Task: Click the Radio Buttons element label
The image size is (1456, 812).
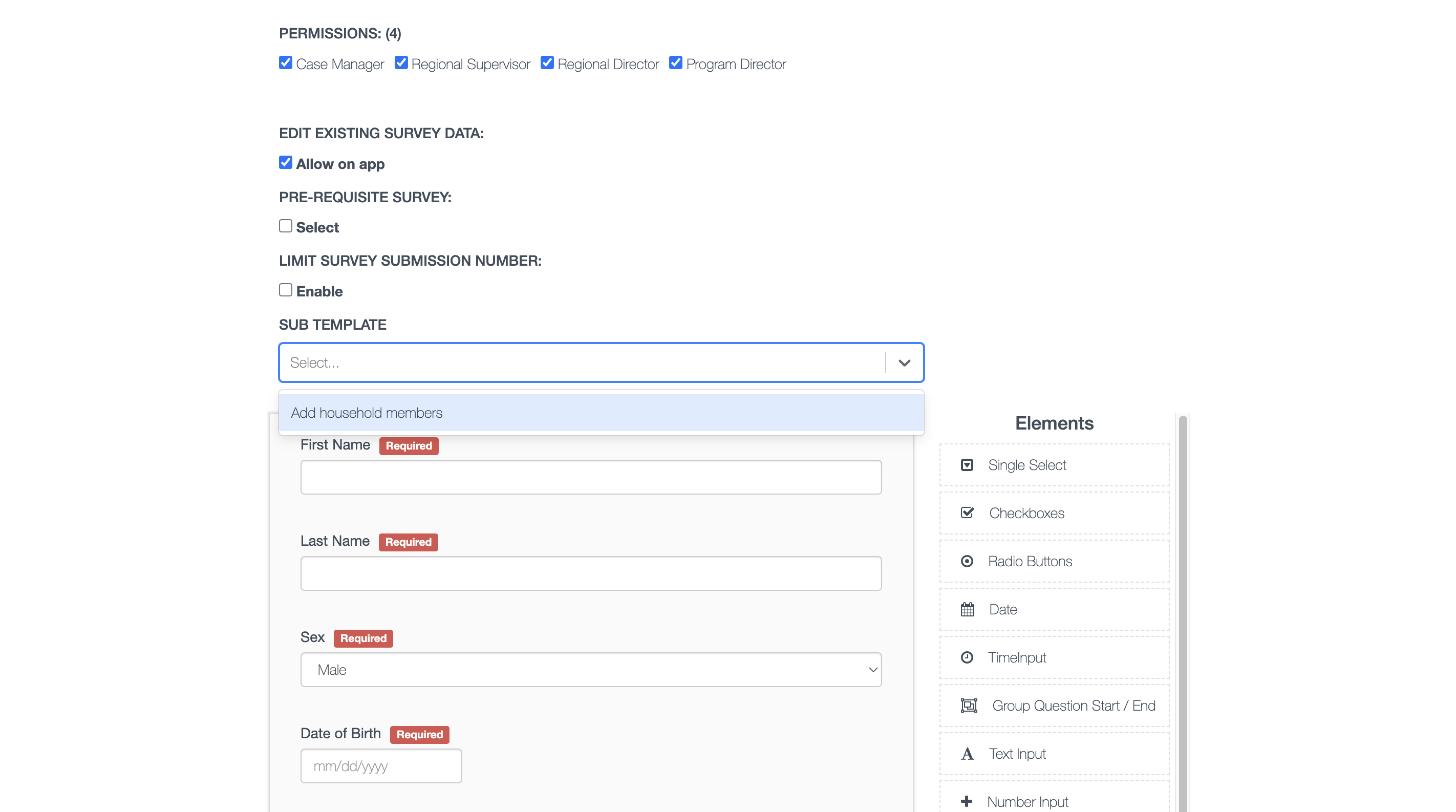Action: coord(1029,561)
